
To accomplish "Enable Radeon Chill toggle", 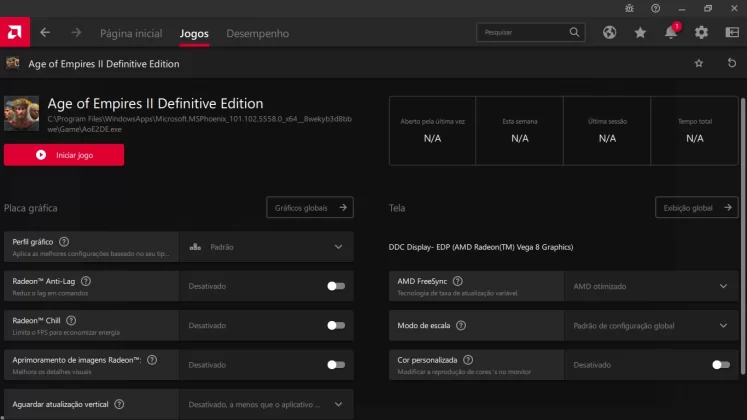I will (336, 326).
